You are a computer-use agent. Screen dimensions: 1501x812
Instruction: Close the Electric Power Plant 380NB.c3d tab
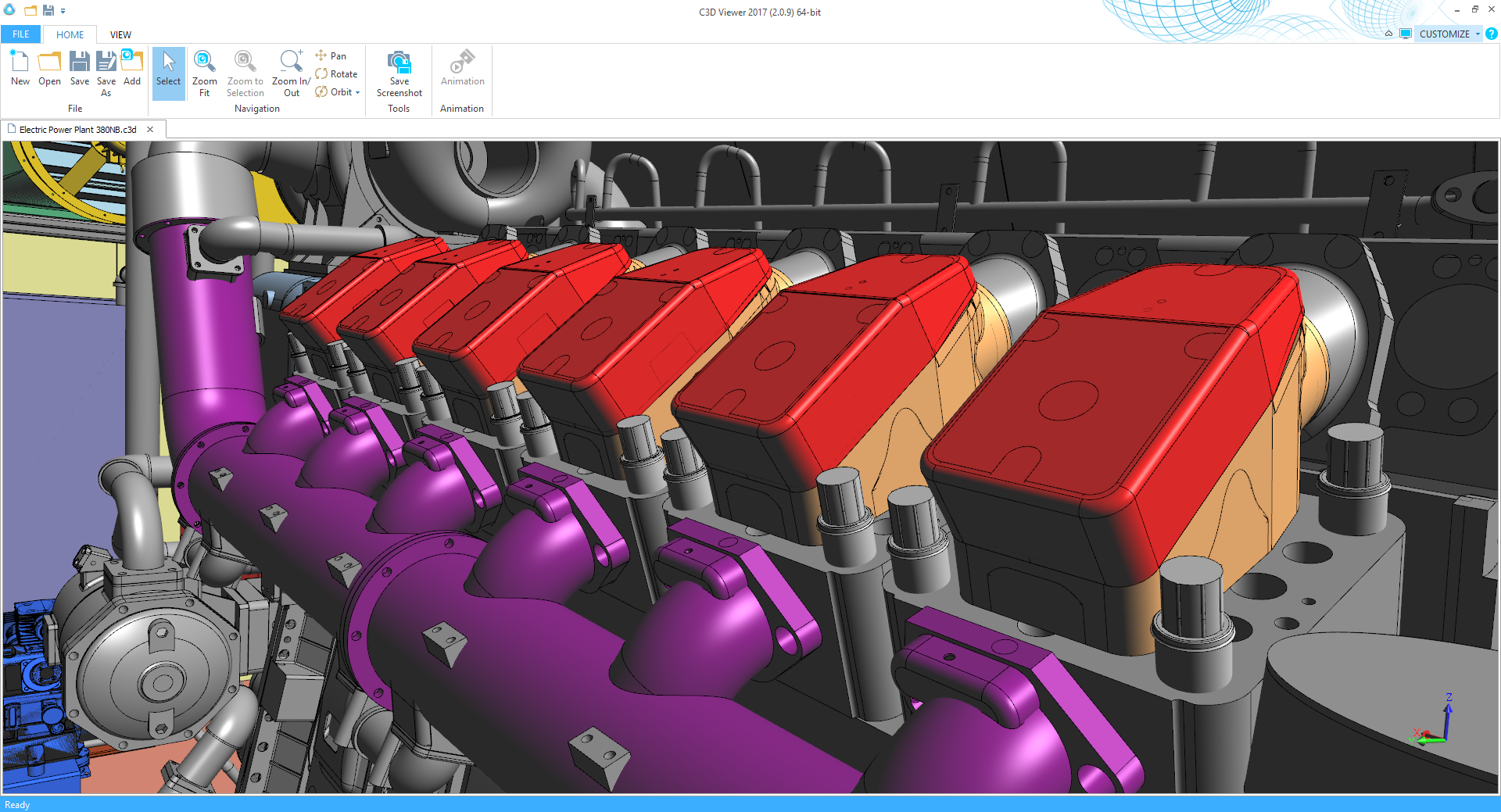[x=150, y=129]
